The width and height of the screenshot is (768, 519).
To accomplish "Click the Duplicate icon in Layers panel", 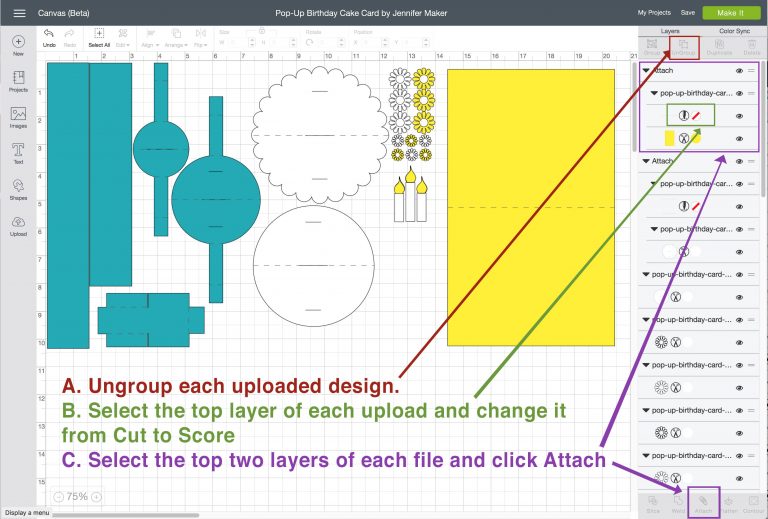I will [x=719, y=47].
